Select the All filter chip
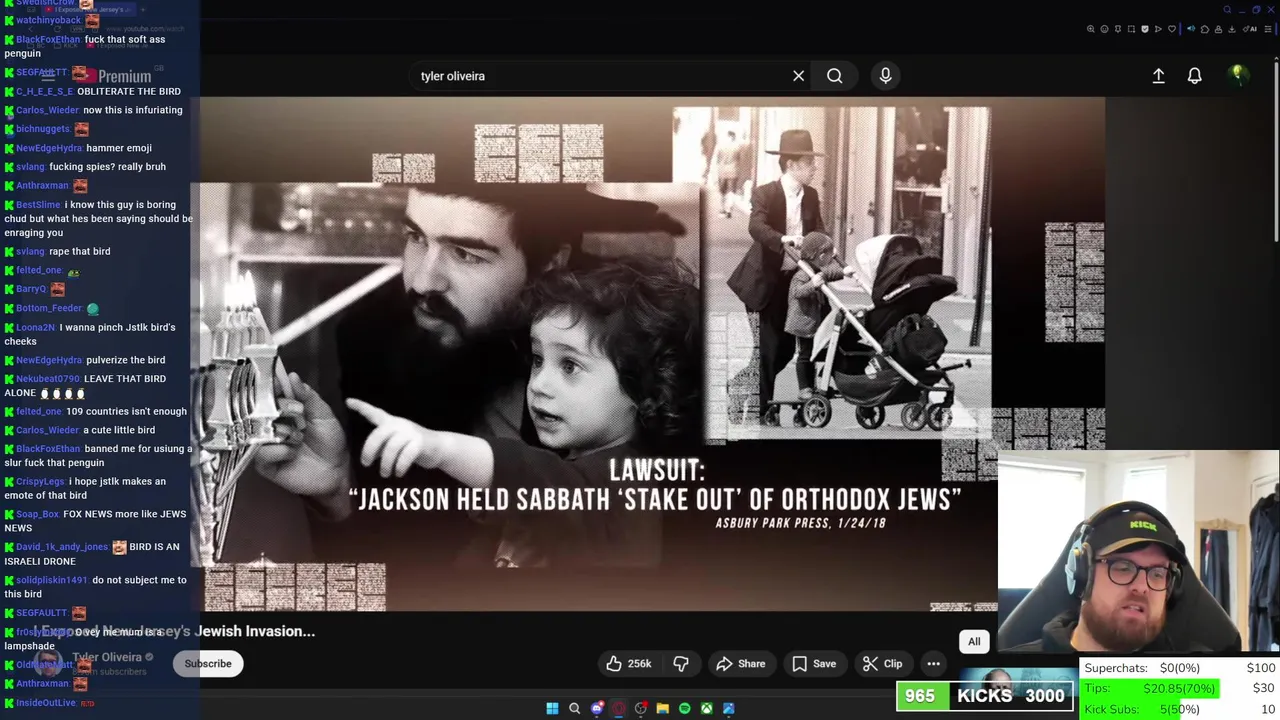1280x720 pixels. pos(974,642)
